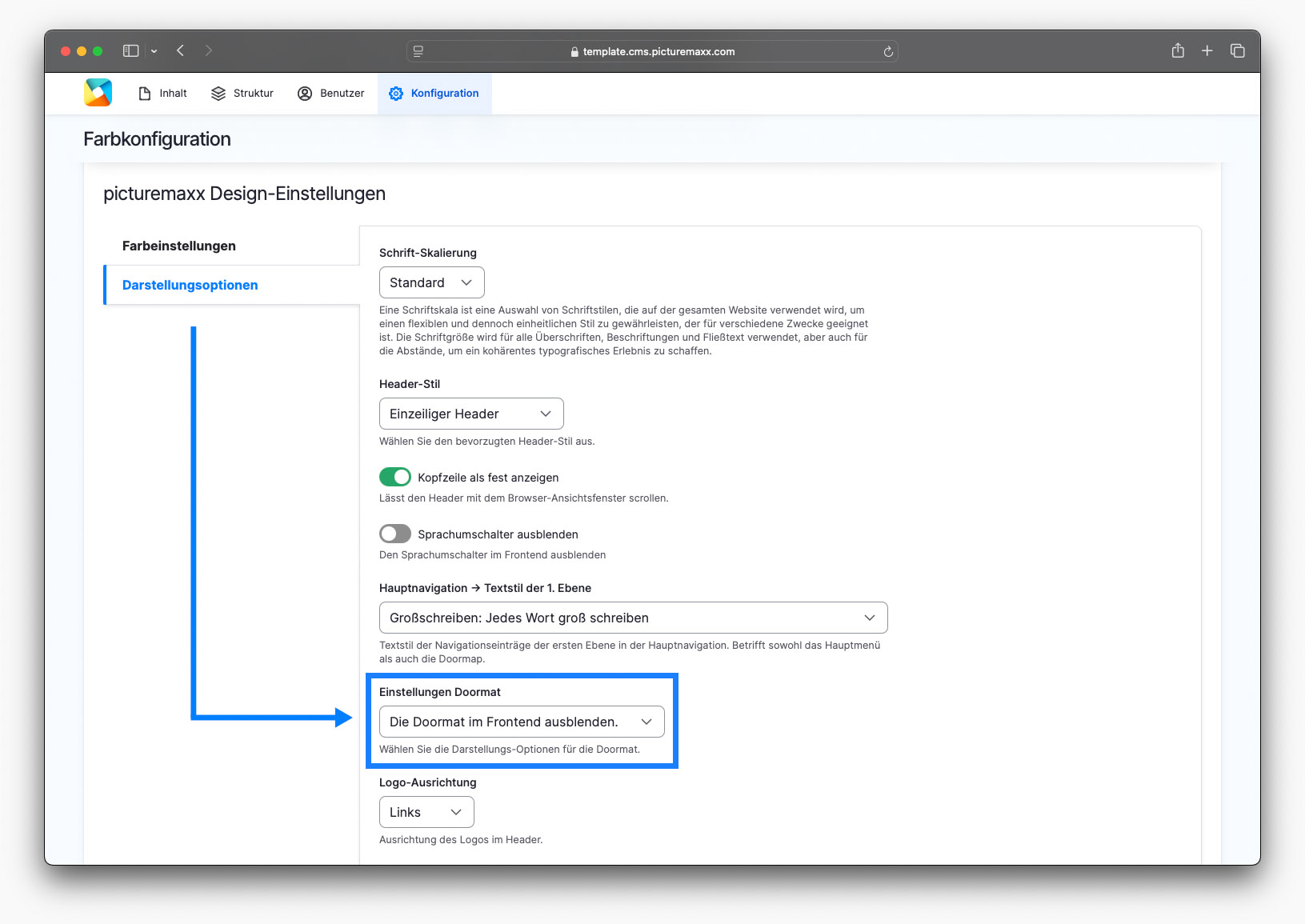Image resolution: width=1305 pixels, height=924 pixels.
Task: Click the picturemaxx Design-Einstellungen heading
Action: coord(244,194)
